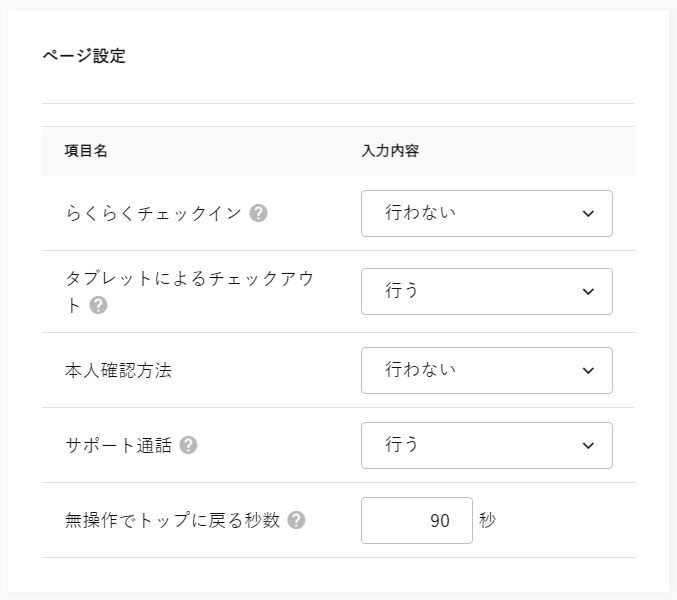
Task: Open the サポート通話 help tooltip icon
Action: pyautogui.click(x=188, y=445)
